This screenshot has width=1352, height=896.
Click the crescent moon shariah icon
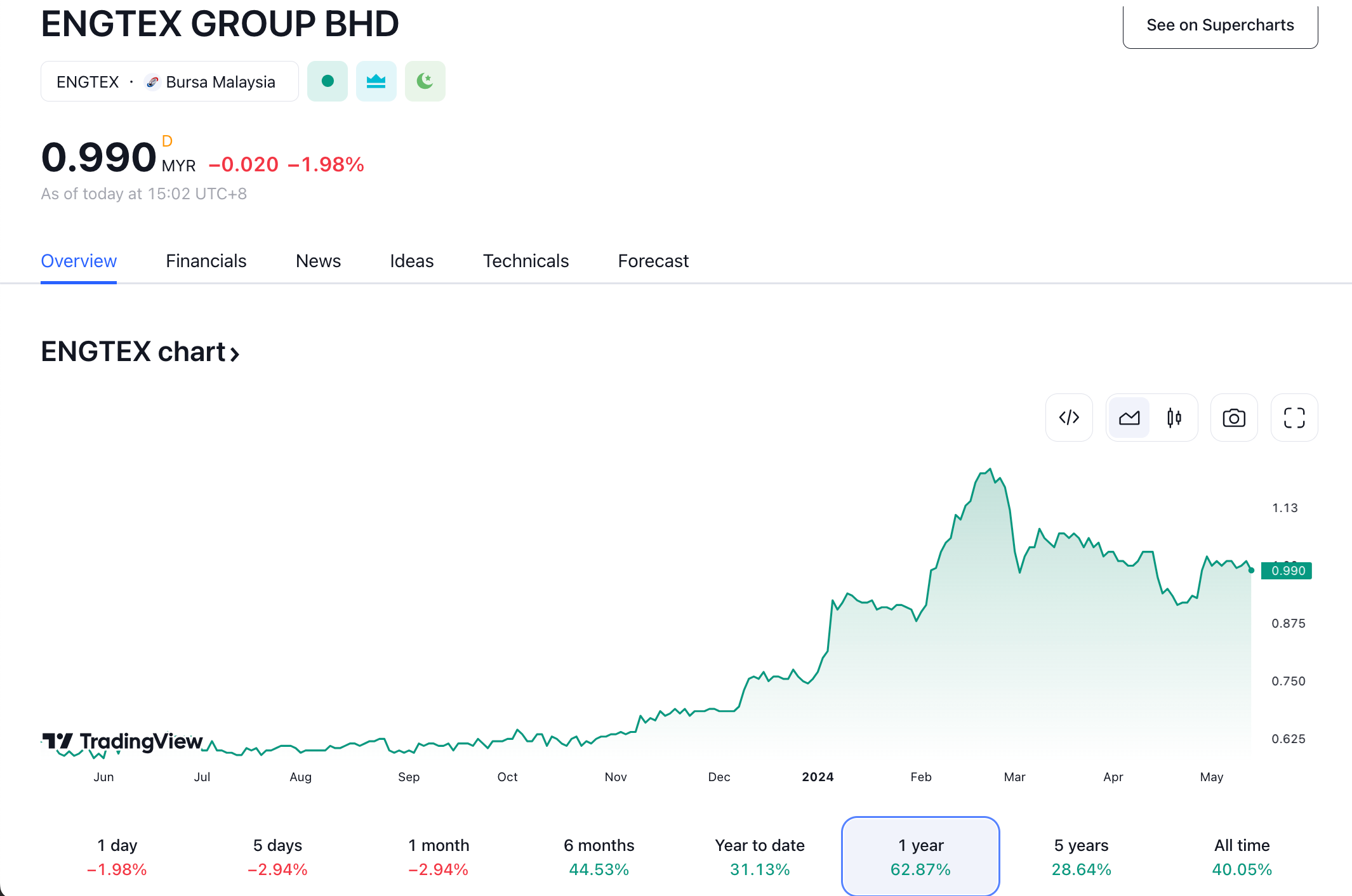[425, 81]
